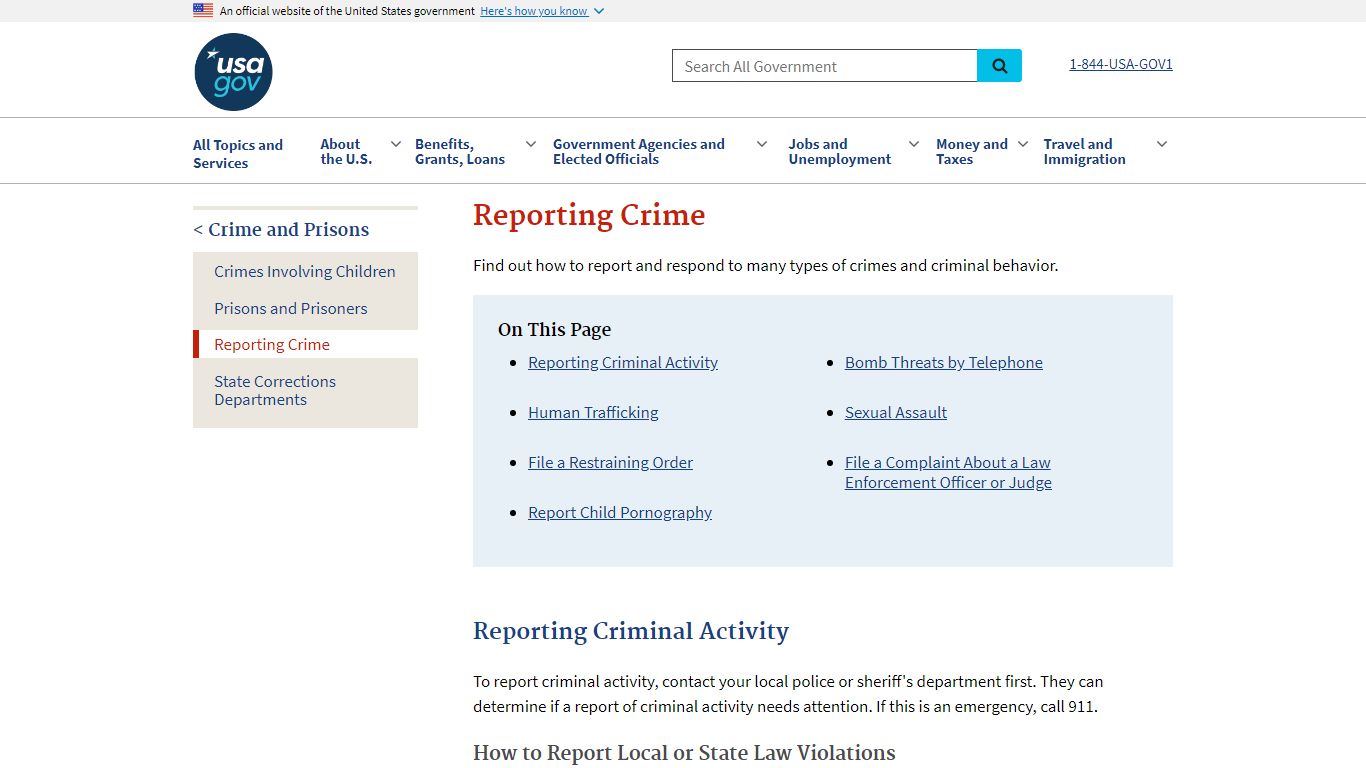Click the magnifying glass search button
The width and height of the screenshot is (1366, 768).
point(999,66)
